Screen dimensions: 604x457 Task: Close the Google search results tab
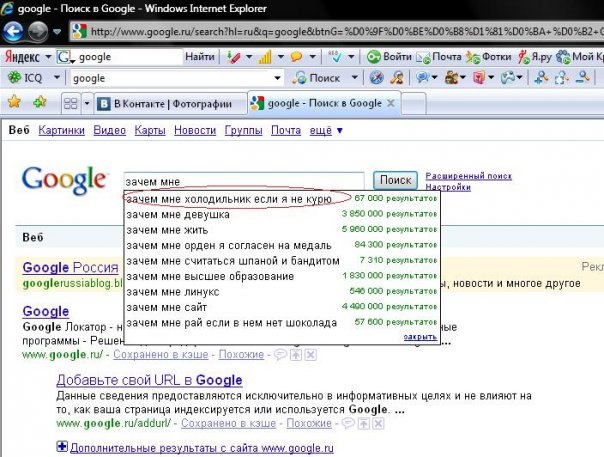(391, 102)
